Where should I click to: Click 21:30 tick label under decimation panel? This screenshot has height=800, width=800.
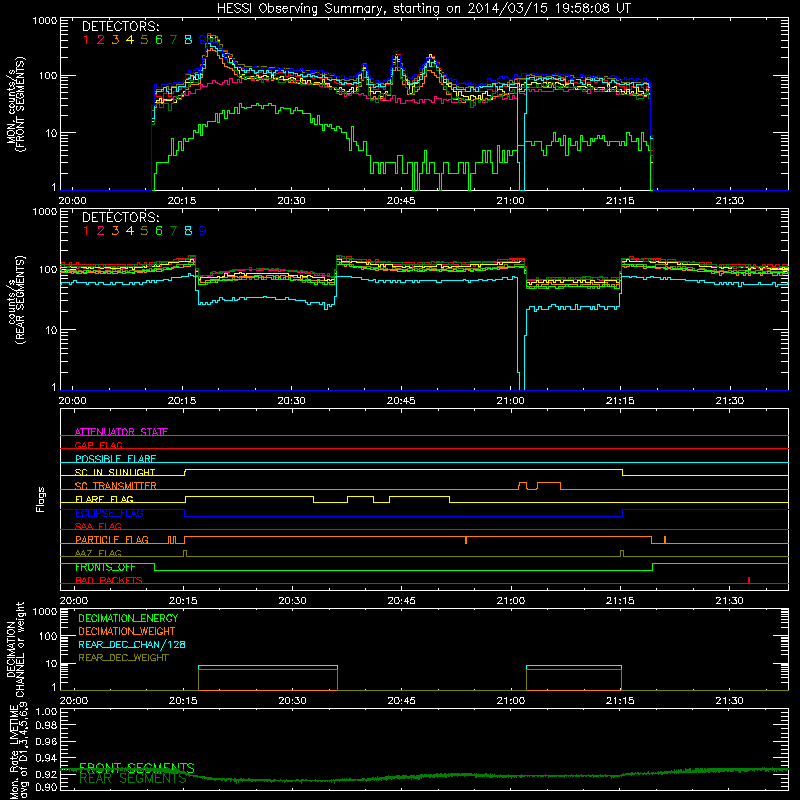point(730,701)
